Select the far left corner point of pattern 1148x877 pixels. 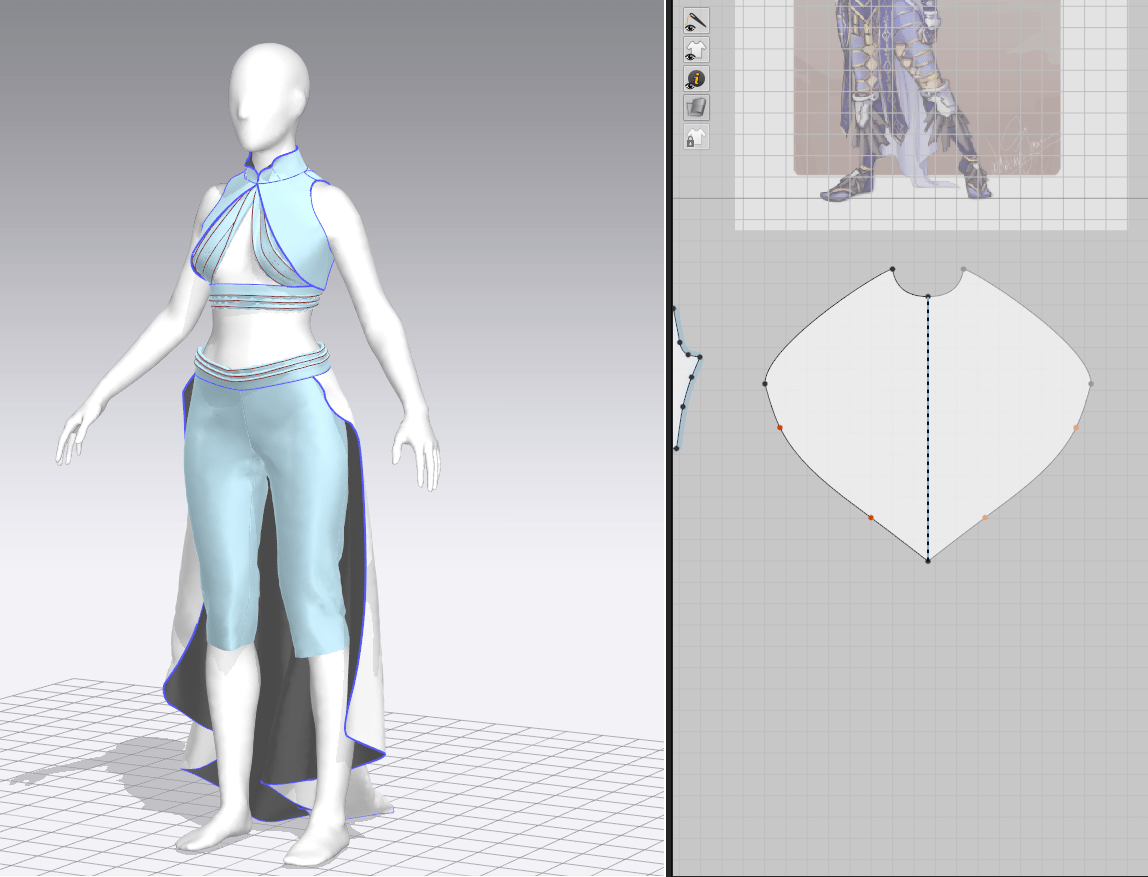click(x=765, y=383)
